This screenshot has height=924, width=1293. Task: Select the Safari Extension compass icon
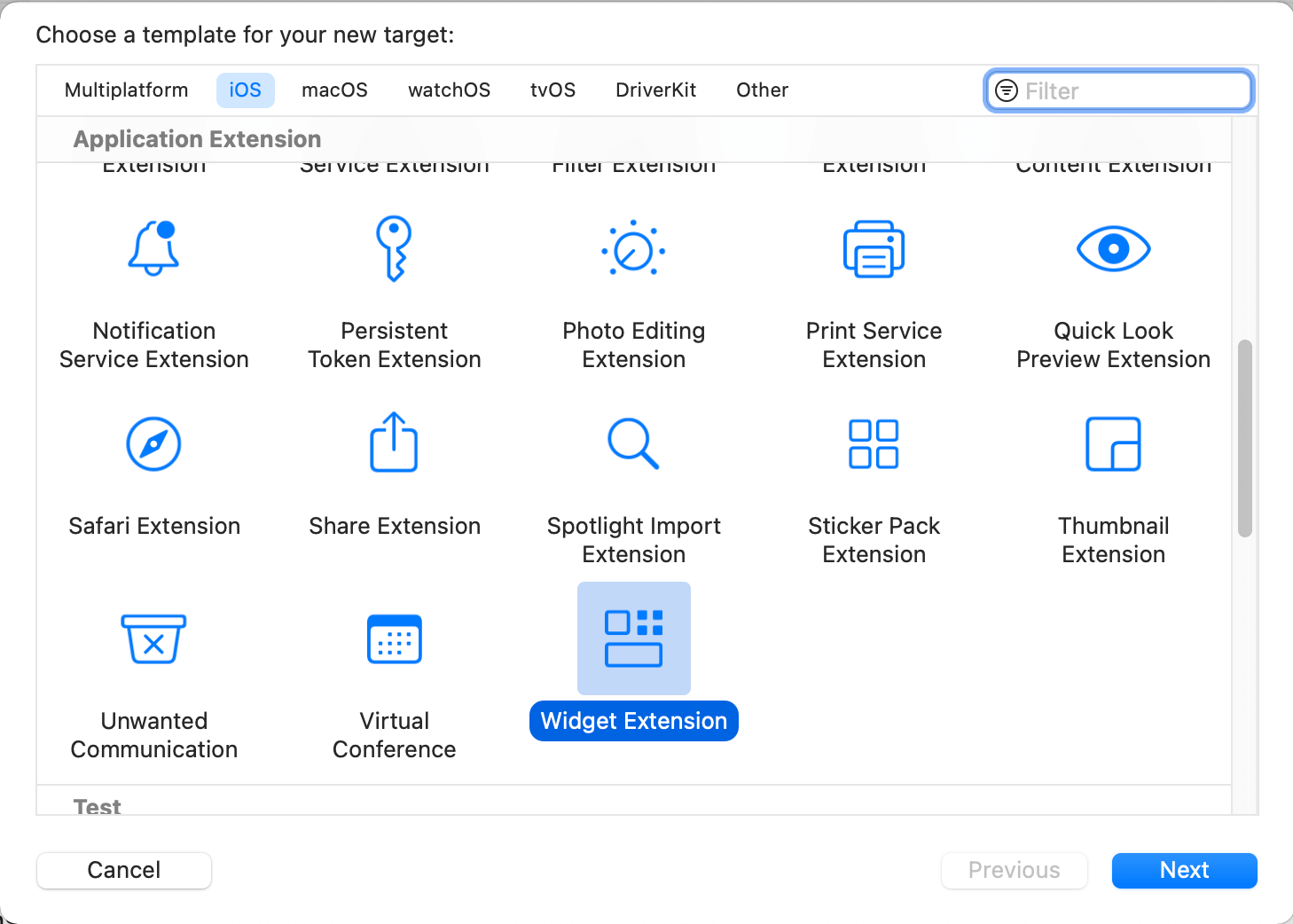[153, 444]
